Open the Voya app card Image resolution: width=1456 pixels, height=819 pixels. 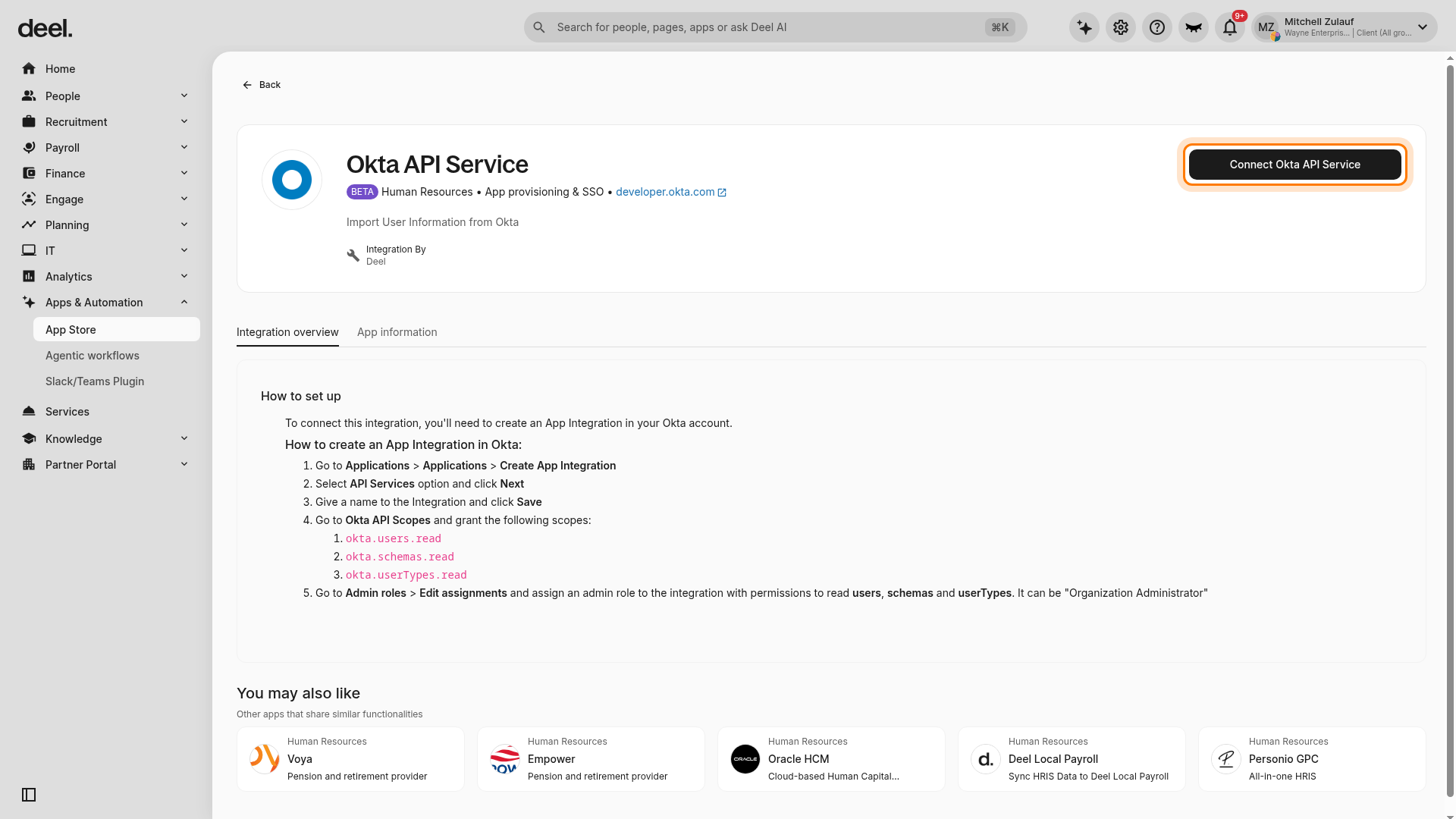(350, 759)
